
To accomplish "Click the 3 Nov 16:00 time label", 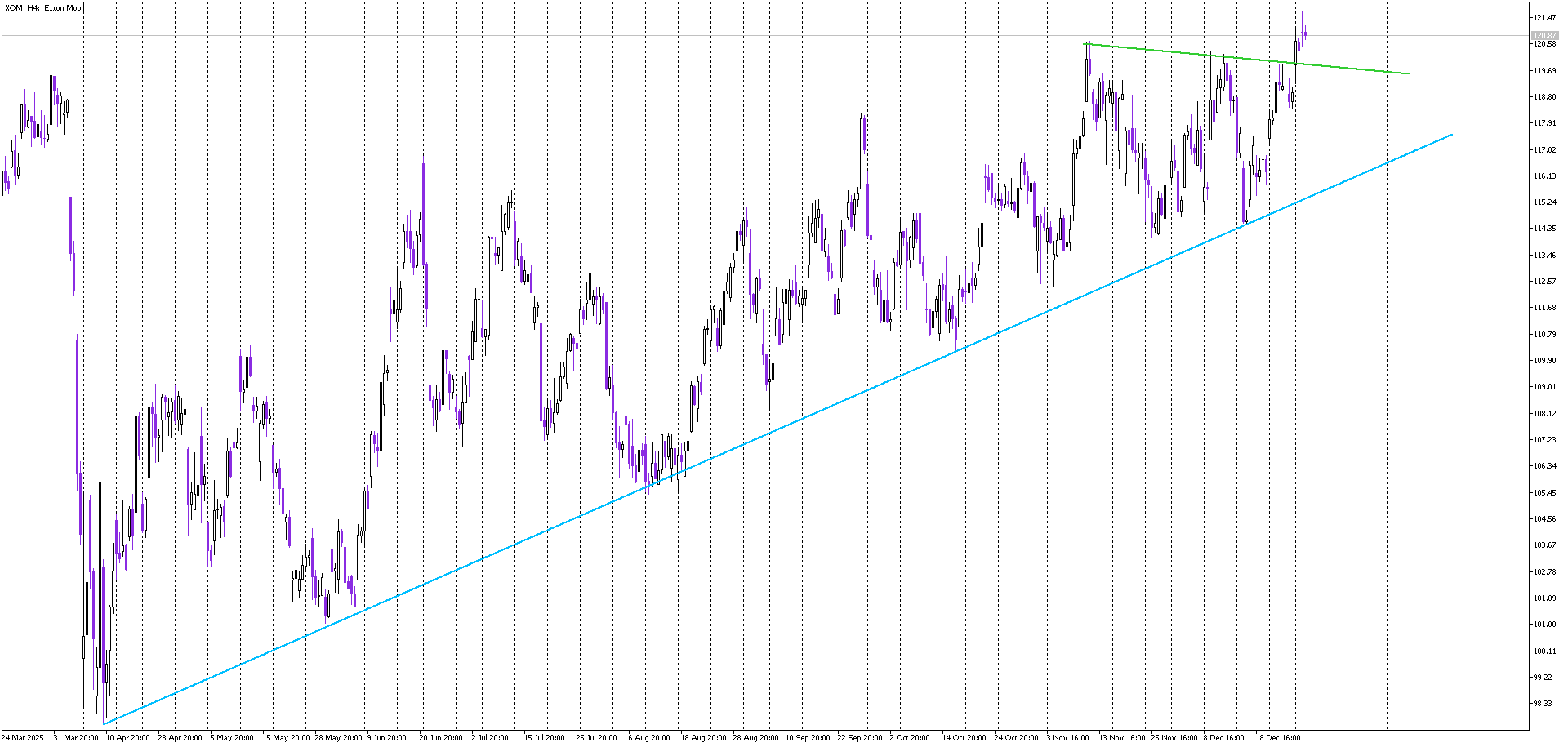I will pos(1068,738).
